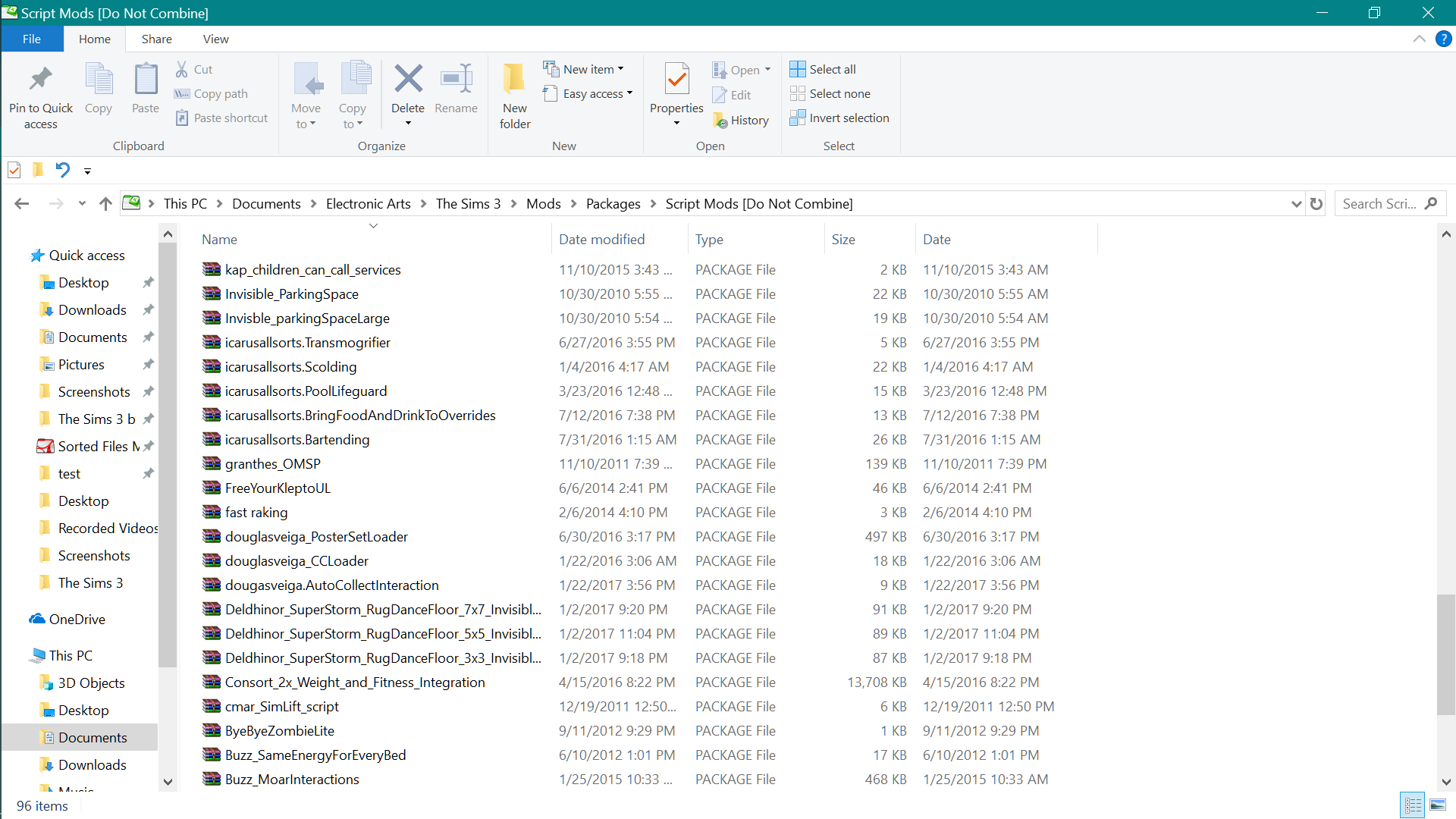Collapse the ribbon with the chevron
Viewport: 1456px width, 819px height.
1420,39
